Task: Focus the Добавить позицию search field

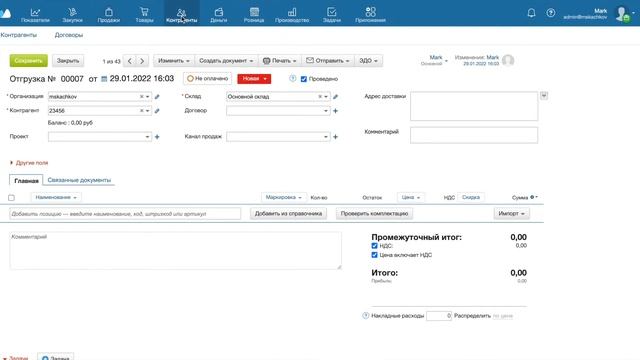Action: [x=125, y=213]
